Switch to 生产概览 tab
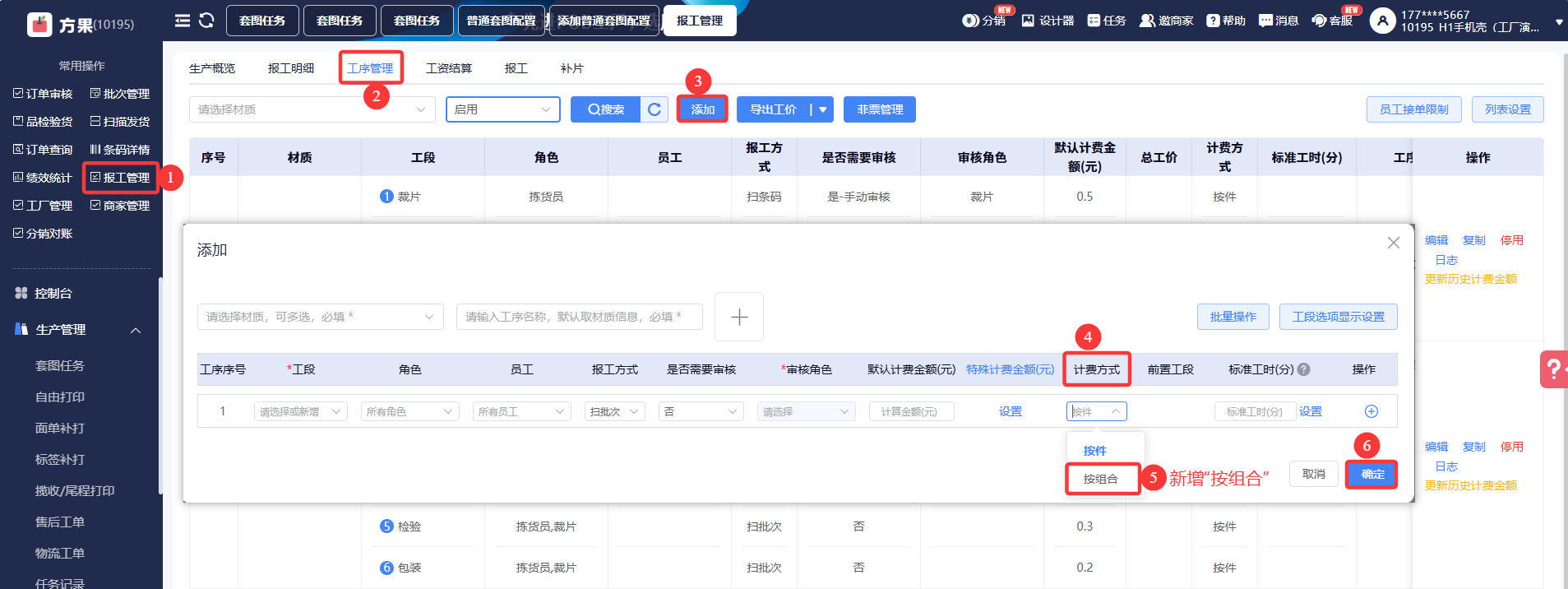1568x589 pixels. coord(212,68)
